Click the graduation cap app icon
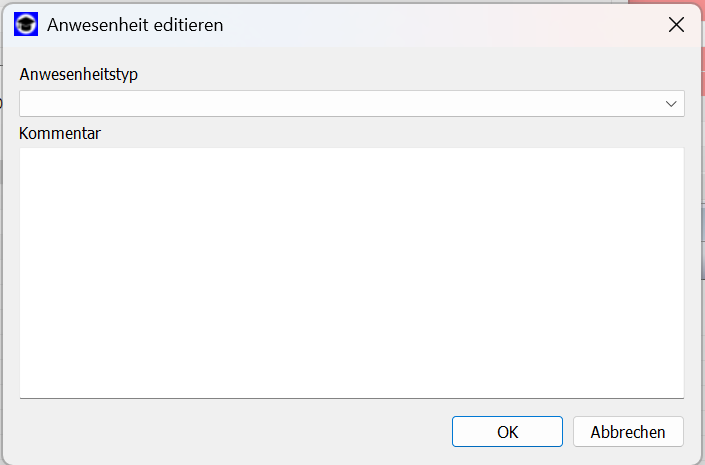 coord(26,24)
